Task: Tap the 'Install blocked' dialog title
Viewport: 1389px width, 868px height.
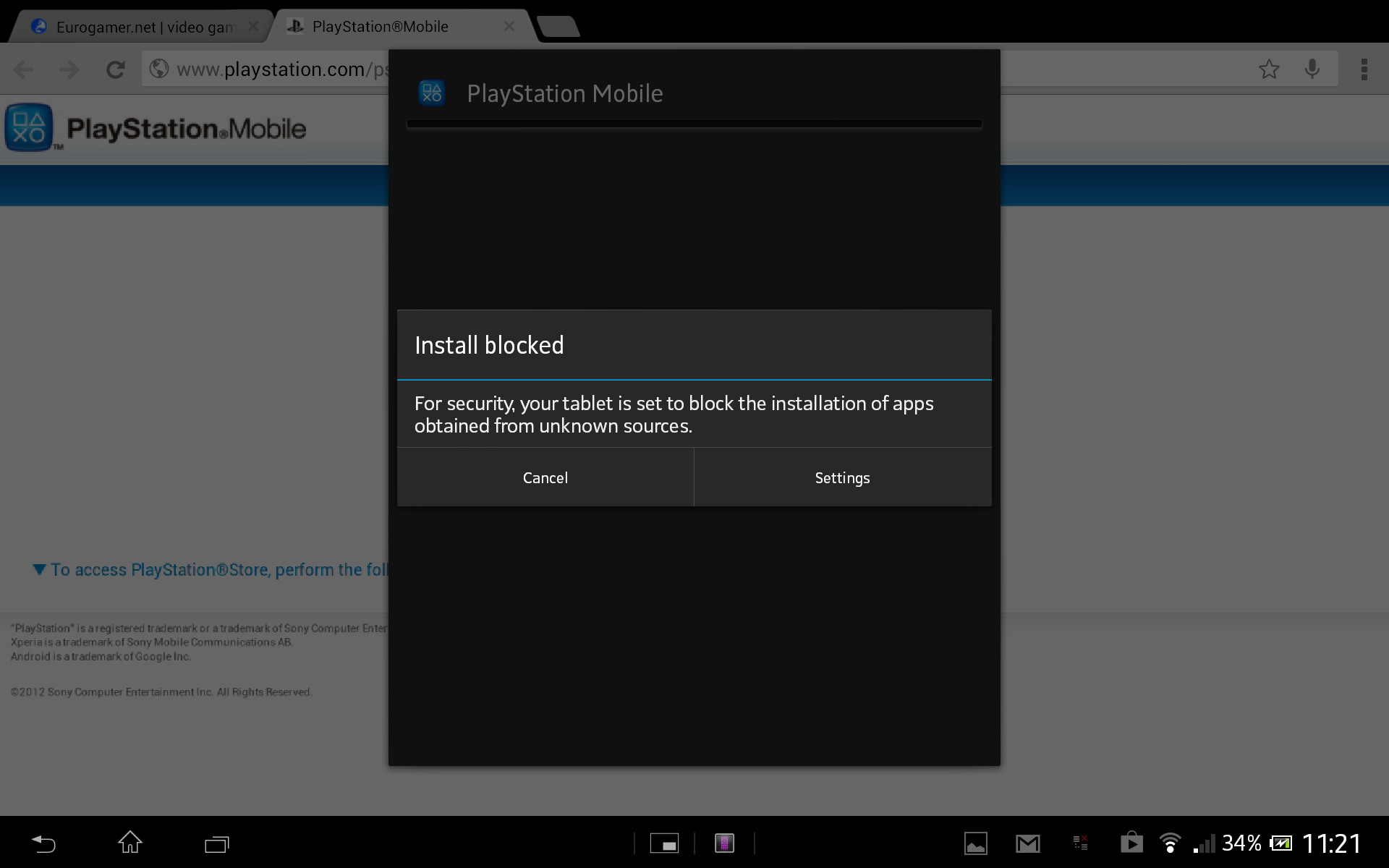Action: click(489, 345)
